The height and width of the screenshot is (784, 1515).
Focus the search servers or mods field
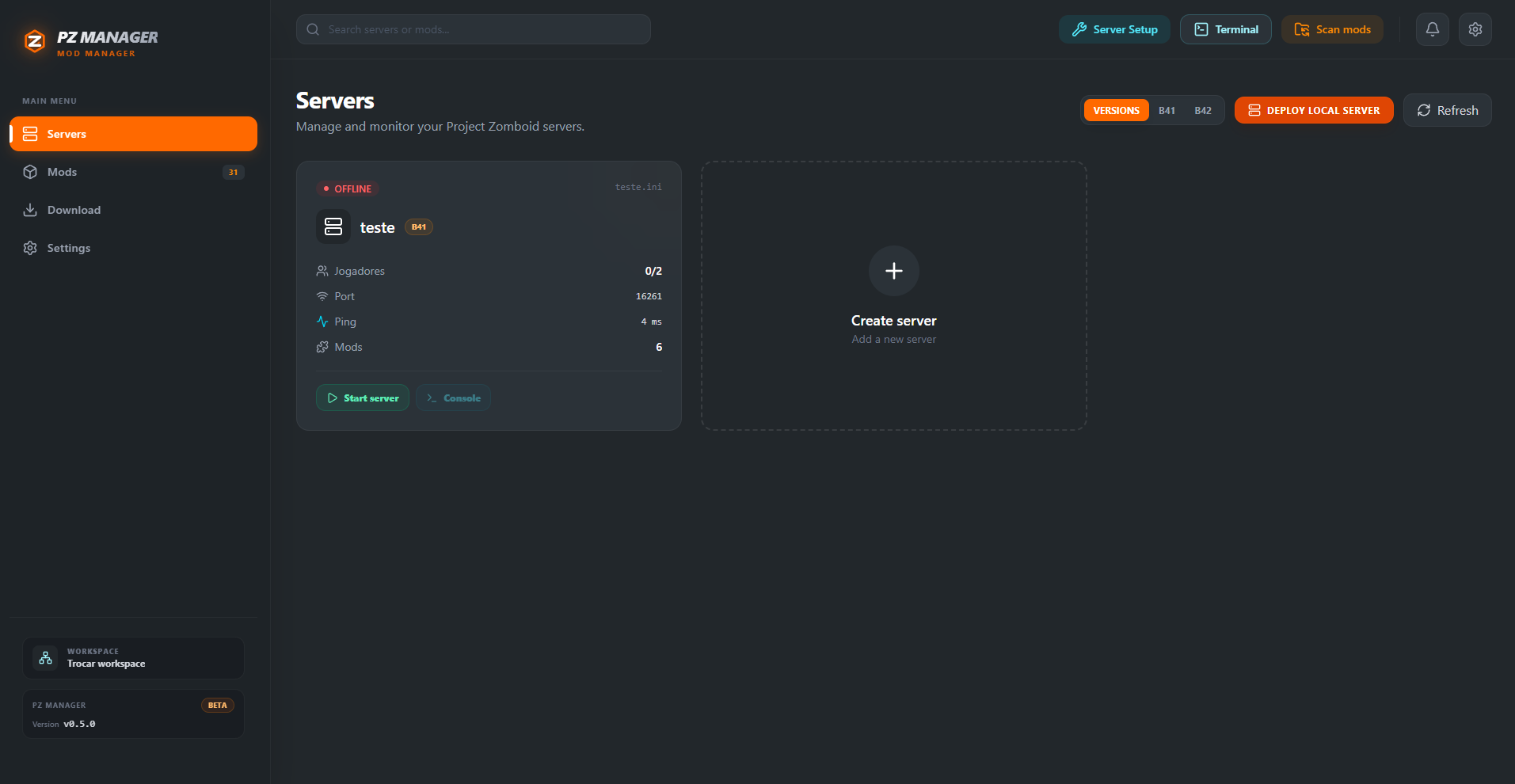click(473, 29)
